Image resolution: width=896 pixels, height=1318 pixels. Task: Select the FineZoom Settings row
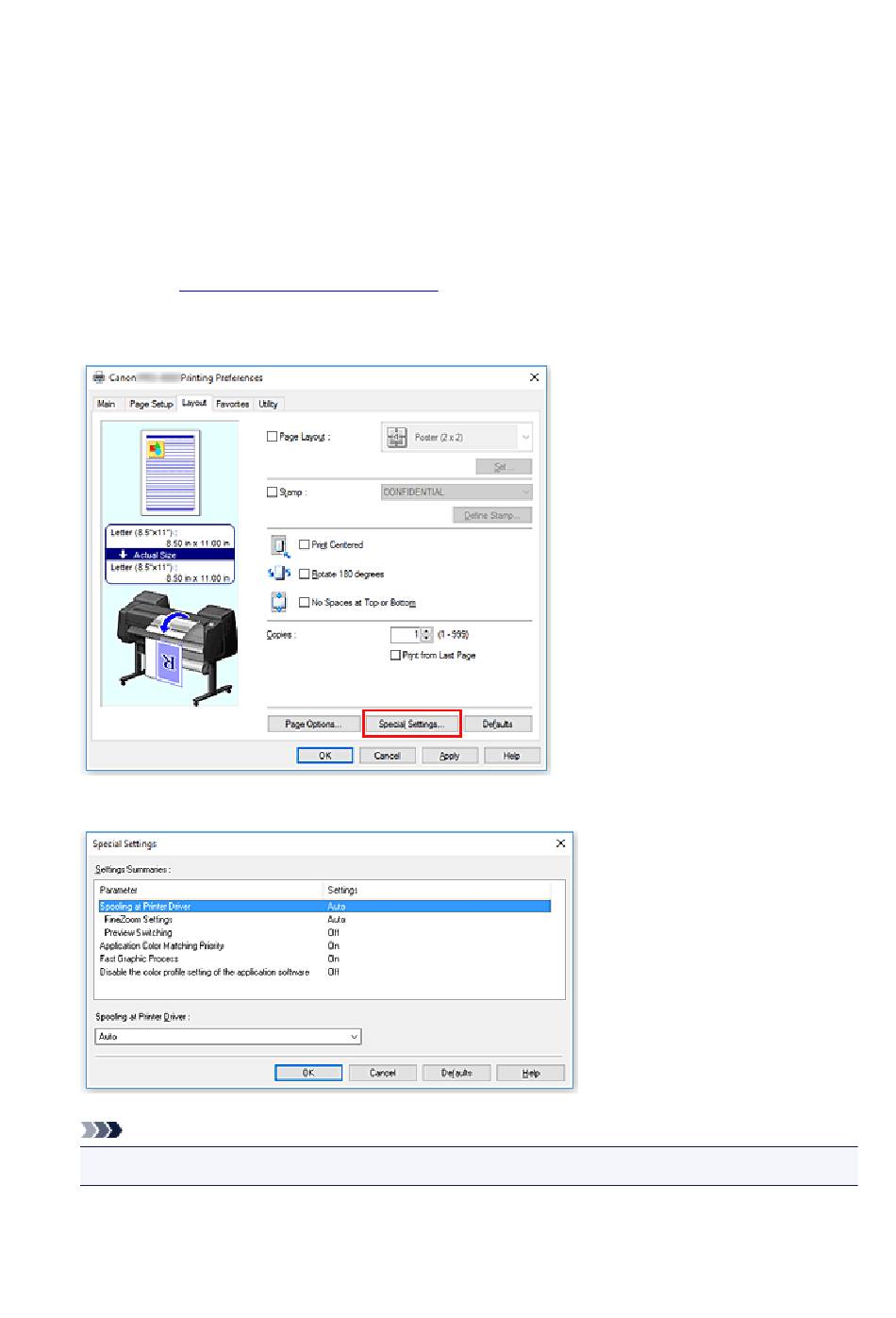pos(324,920)
